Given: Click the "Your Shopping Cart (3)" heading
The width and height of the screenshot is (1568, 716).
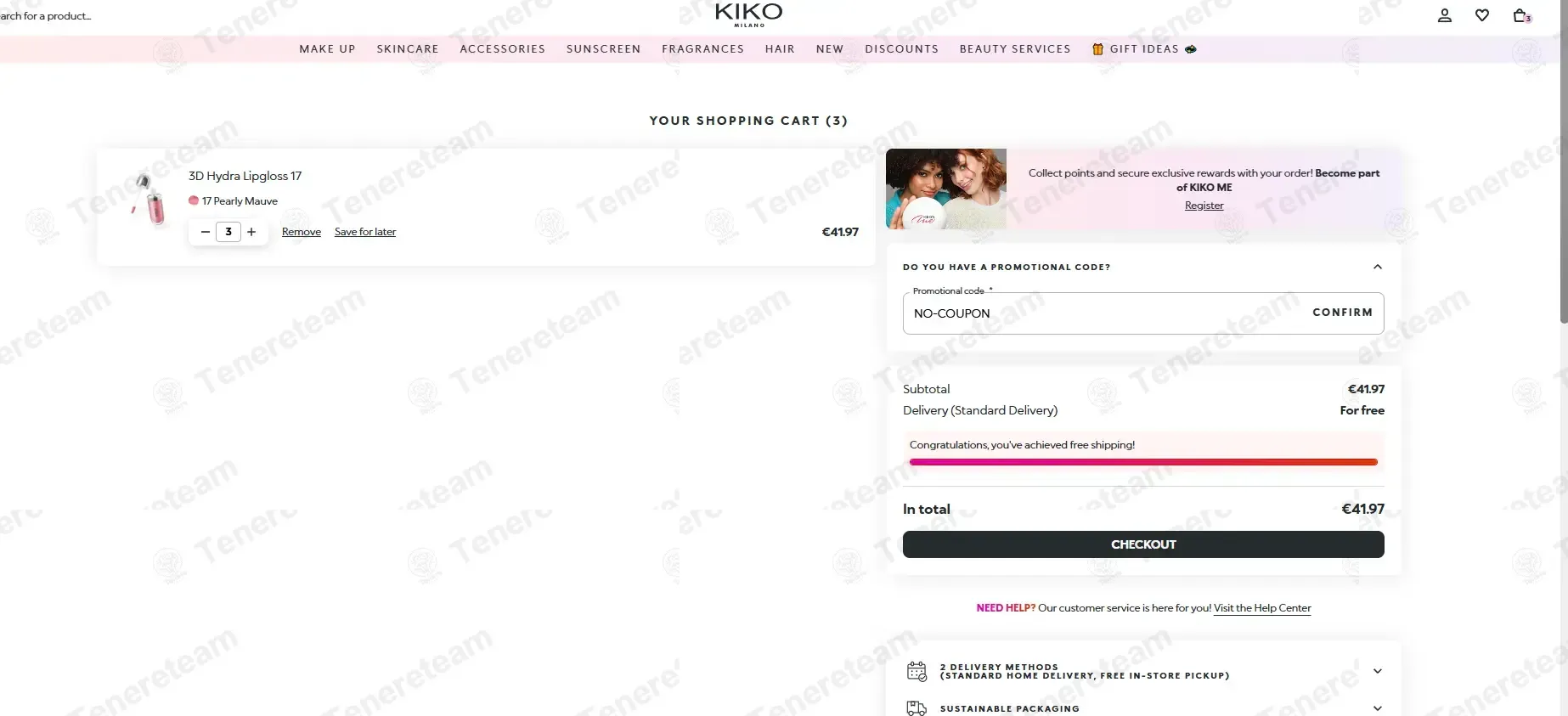Looking at the screenshot, I should 748,121.
